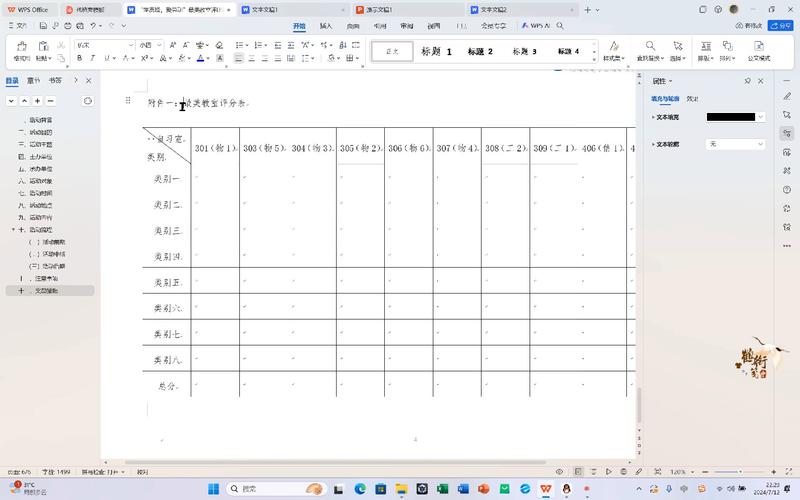The width and height of the screenshot is (800, 500).
Task: Pin the properties panel with pin icon
Action: (747, 81)
